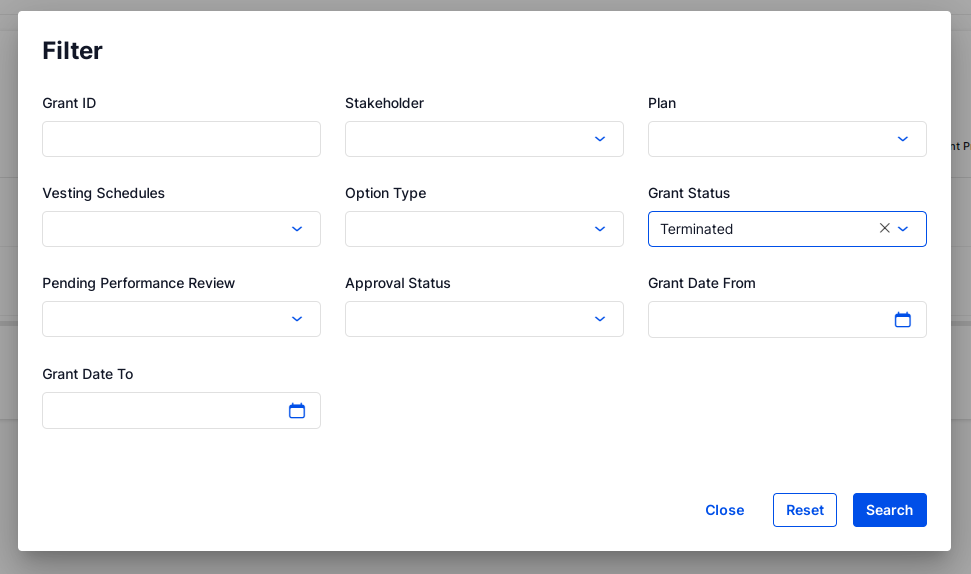Viewport: 971px width, 574px height.
Task: Open the Grant Date To calendar picker
Action: tap(296, 411)
